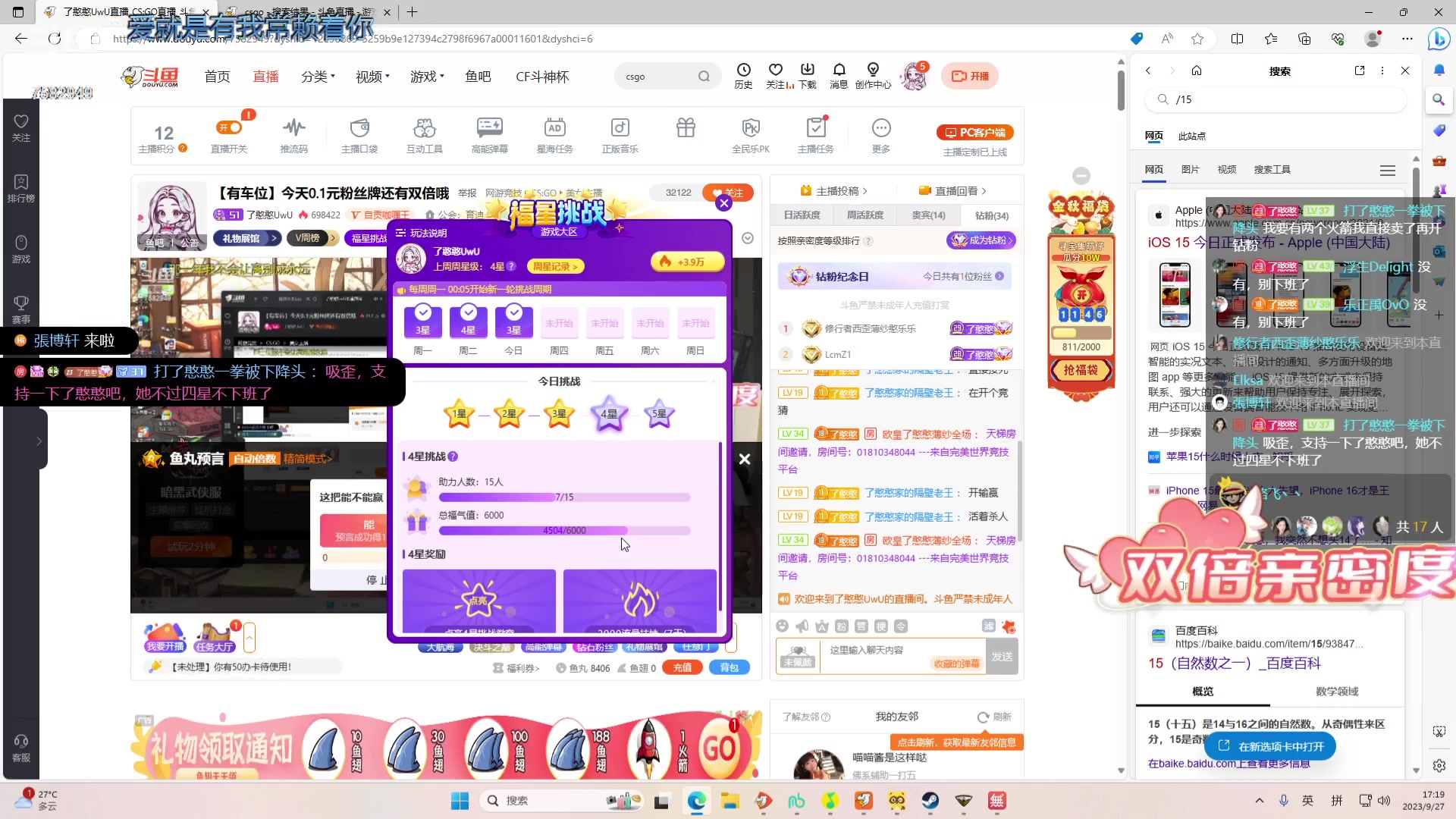Screen dimensions: 1456x819
Task: Click the /15 search box in Edge sidebar
Action: [x=1275, y=99]
